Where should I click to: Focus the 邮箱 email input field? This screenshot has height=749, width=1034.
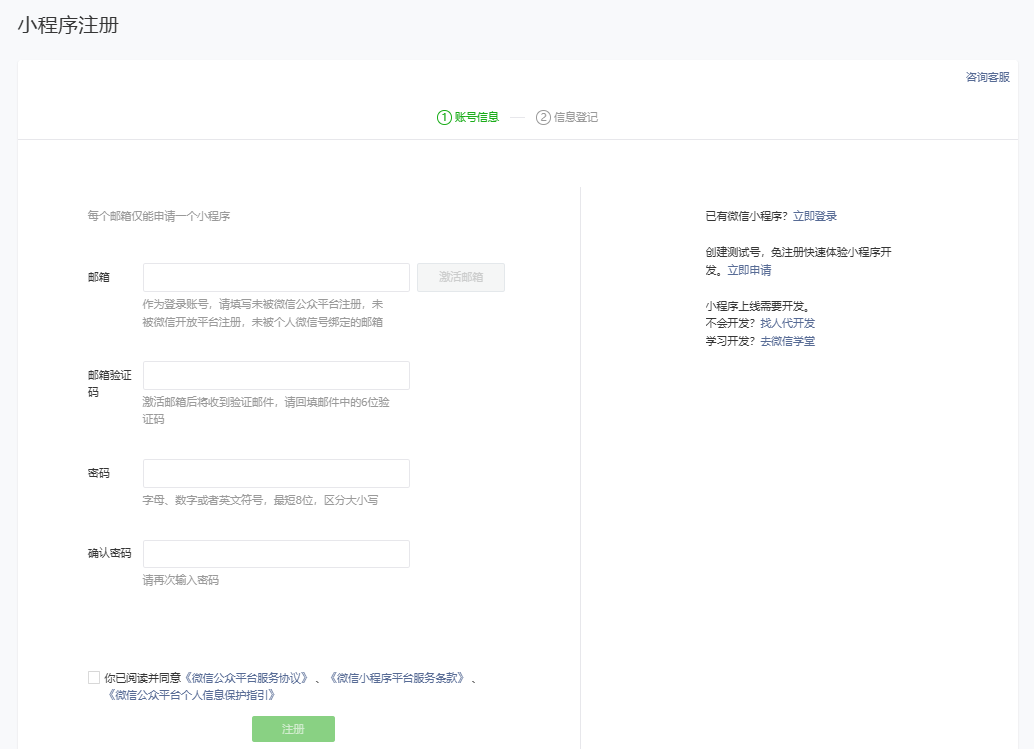click(276, 277)
